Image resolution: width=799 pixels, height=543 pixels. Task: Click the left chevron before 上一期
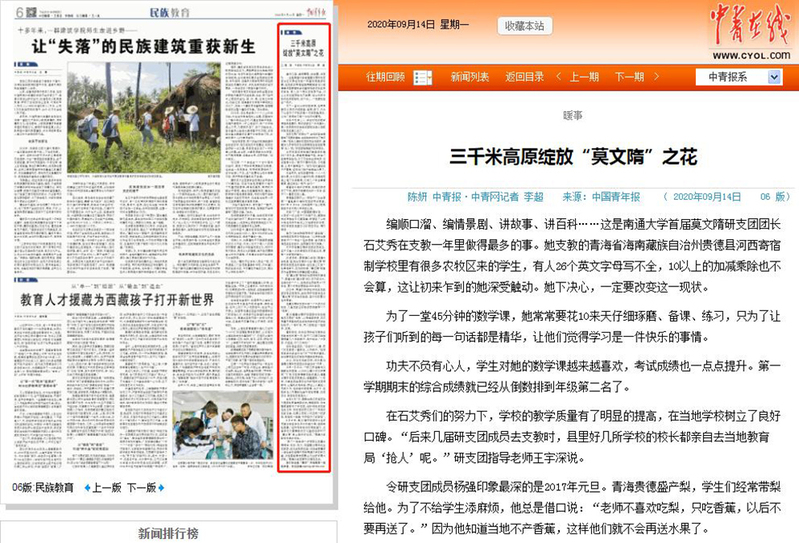[x=558, y=77]
